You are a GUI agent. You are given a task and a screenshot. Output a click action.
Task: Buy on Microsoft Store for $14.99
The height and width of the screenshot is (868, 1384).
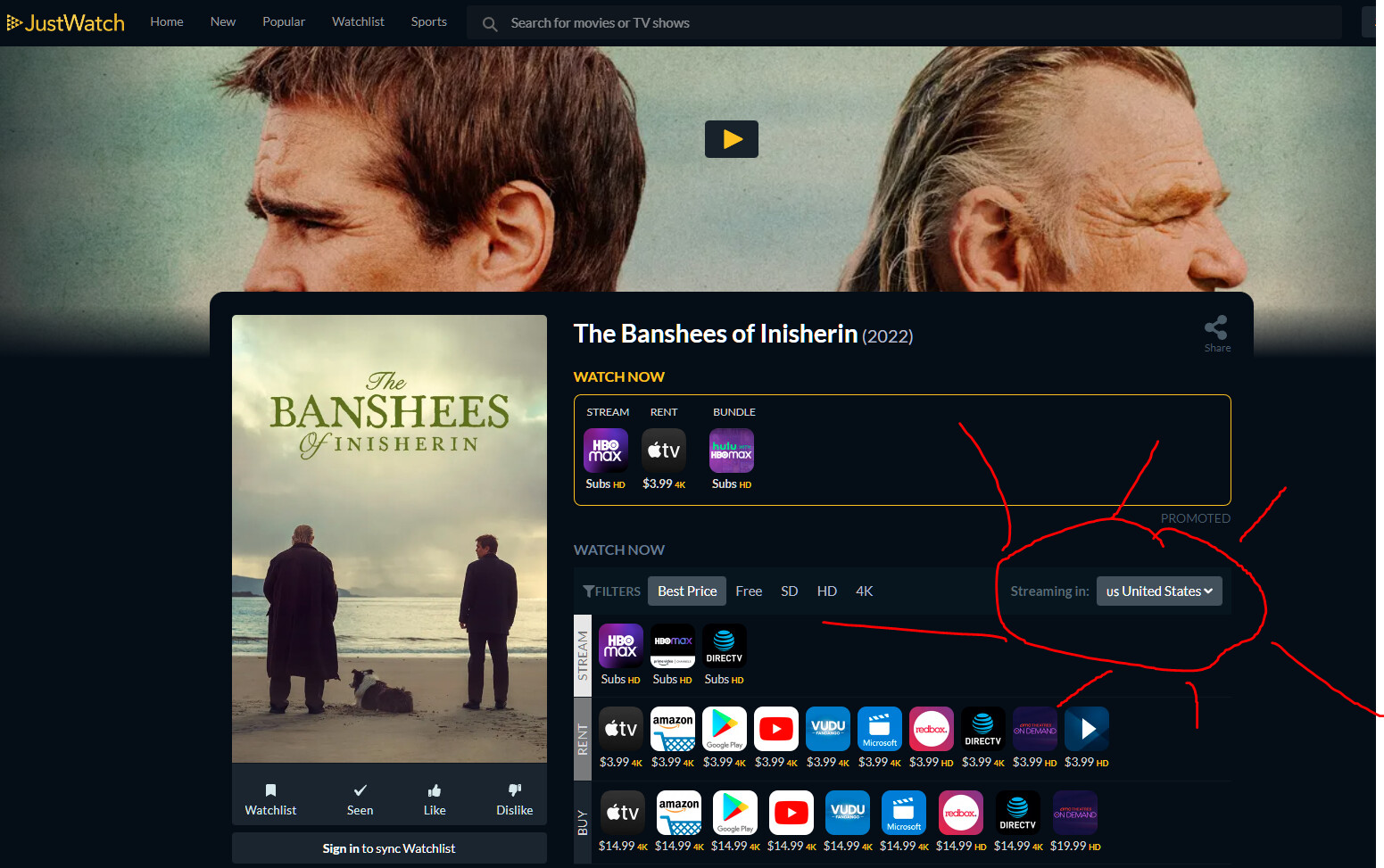point(904,813)
